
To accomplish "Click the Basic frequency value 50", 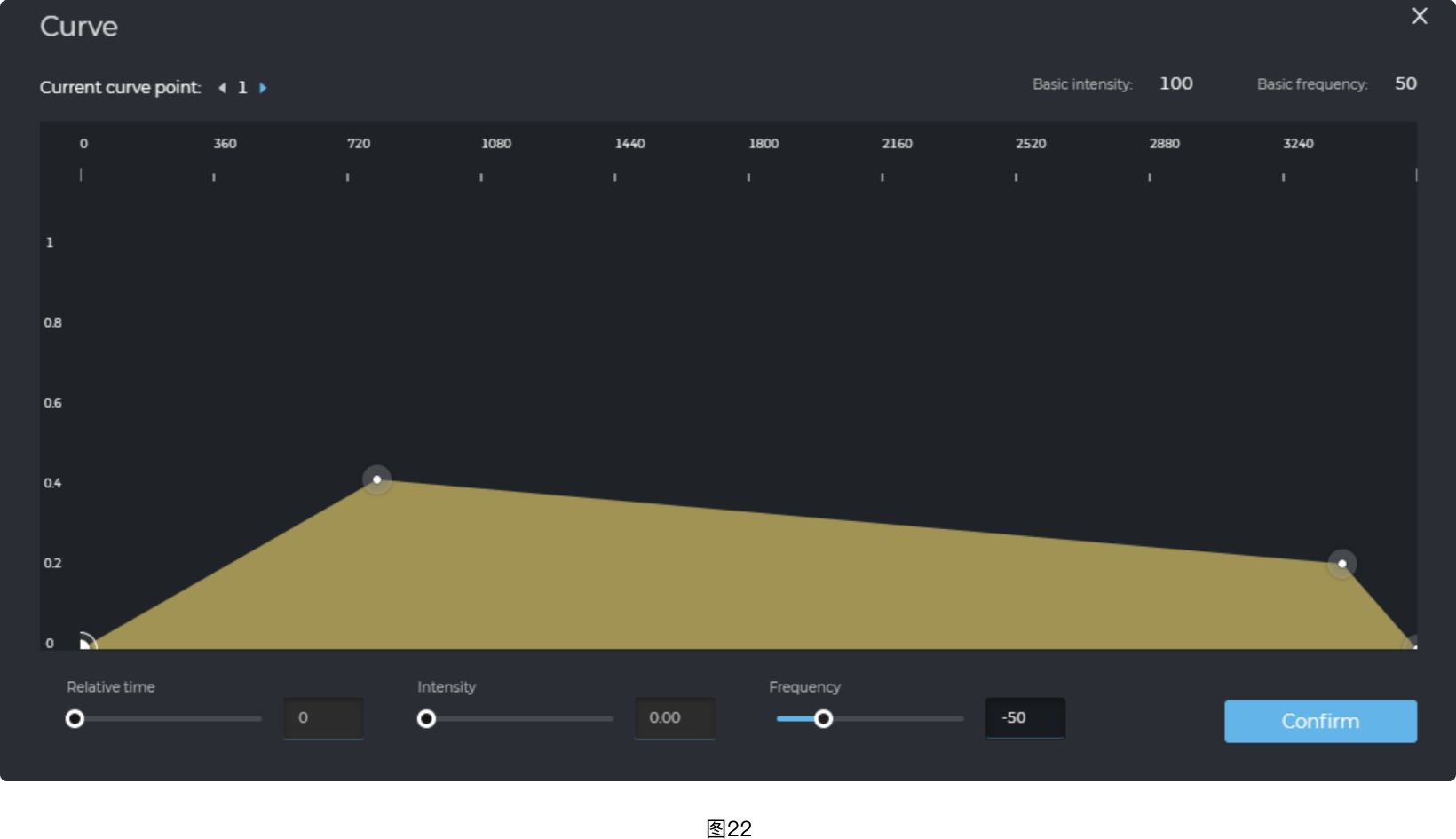I will 1405,83.
